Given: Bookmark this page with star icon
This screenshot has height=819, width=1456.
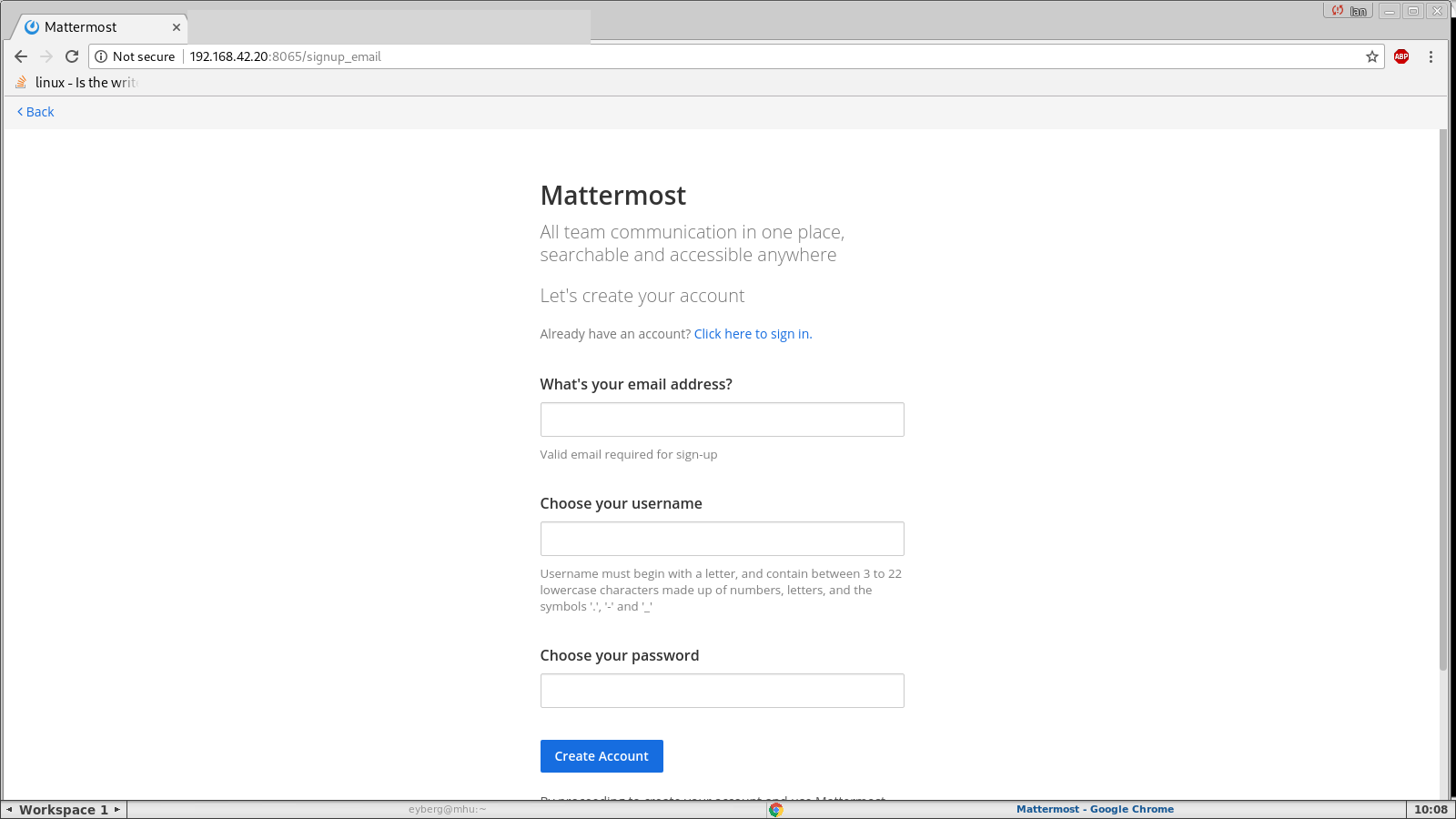Looking at the screenshot, I should coord(1372,56).
